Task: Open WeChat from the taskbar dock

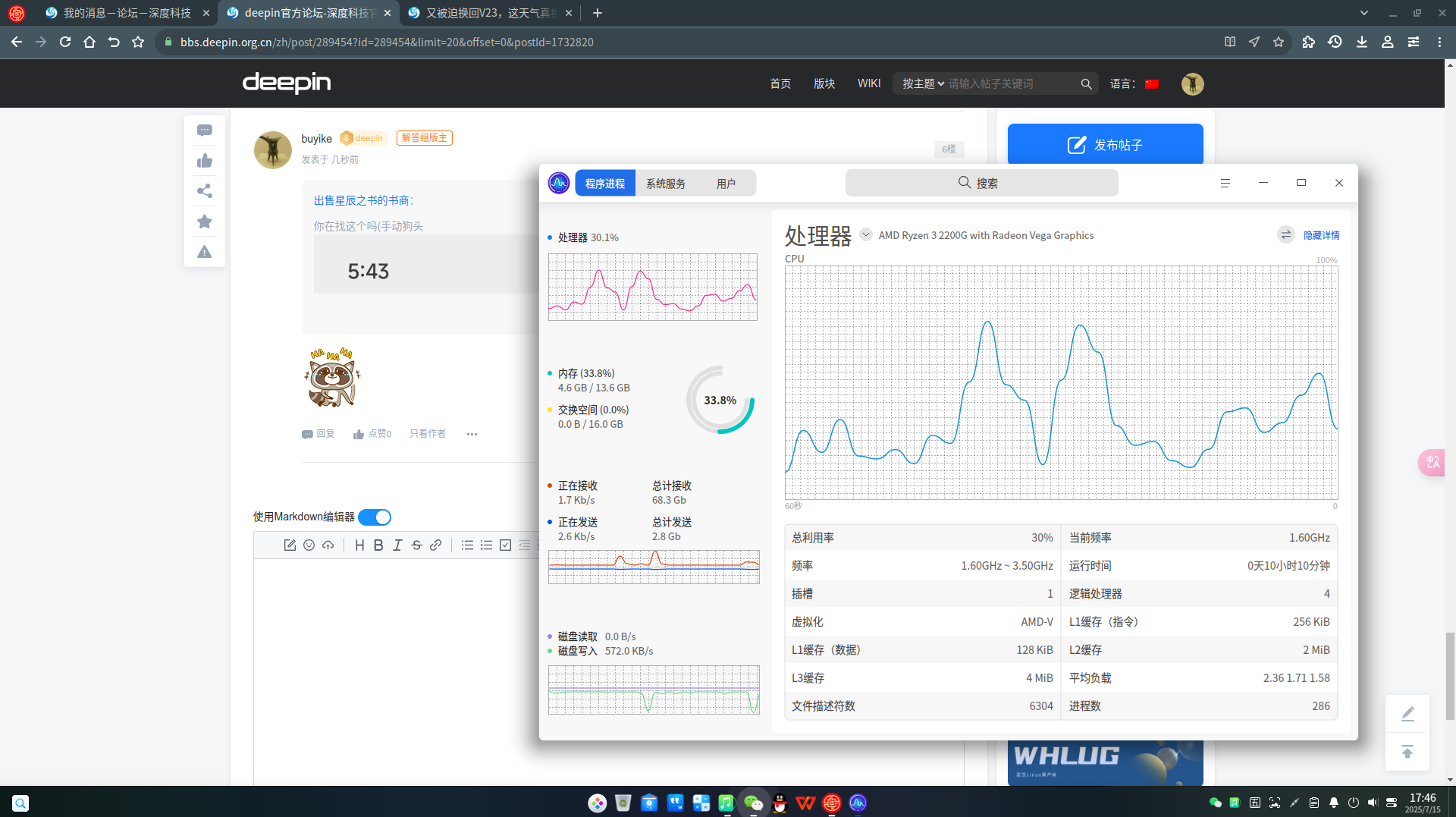Action: pyautogui.click(x=753, y=803)
